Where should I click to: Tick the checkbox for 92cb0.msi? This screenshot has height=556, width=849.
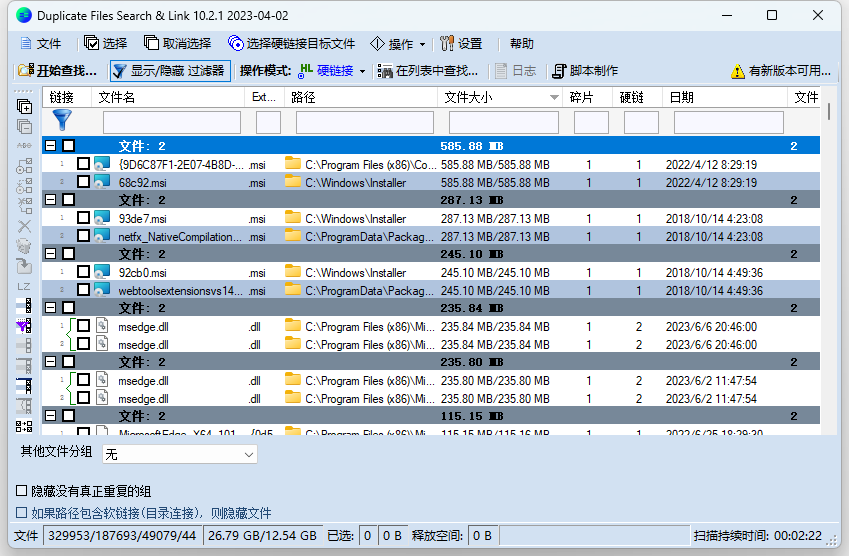click(83, 272)
